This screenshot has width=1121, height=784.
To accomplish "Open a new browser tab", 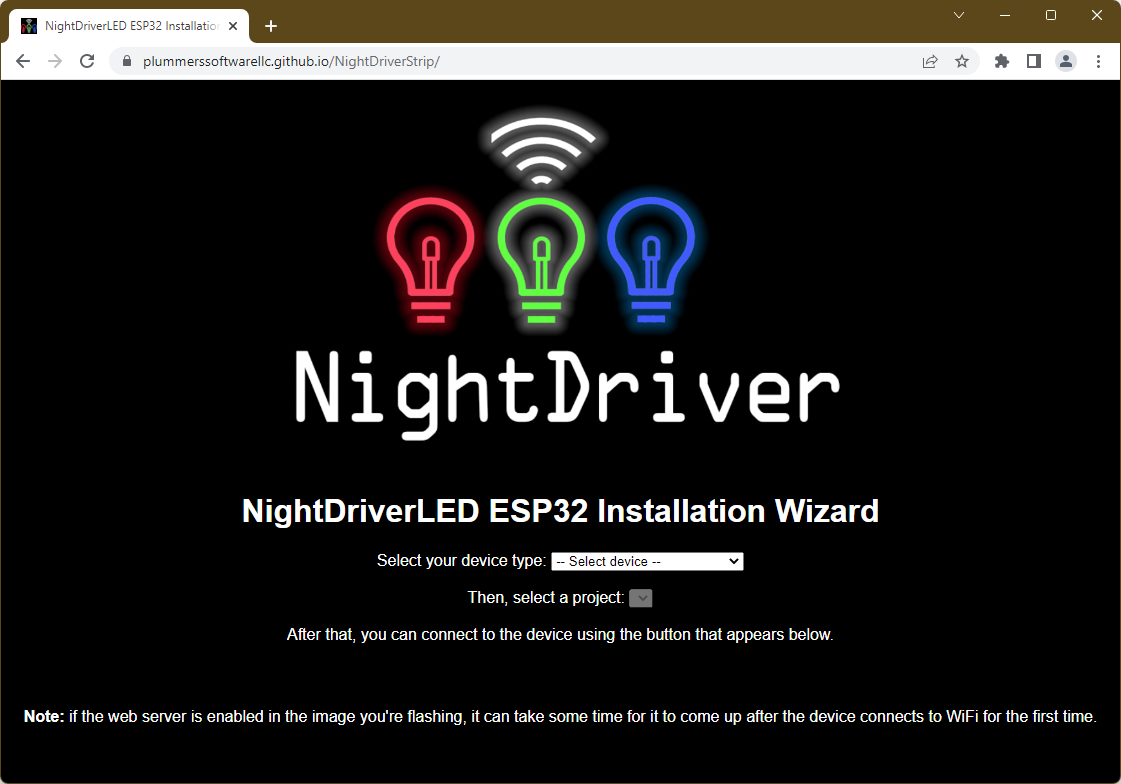I will click(x=270, y=26).
